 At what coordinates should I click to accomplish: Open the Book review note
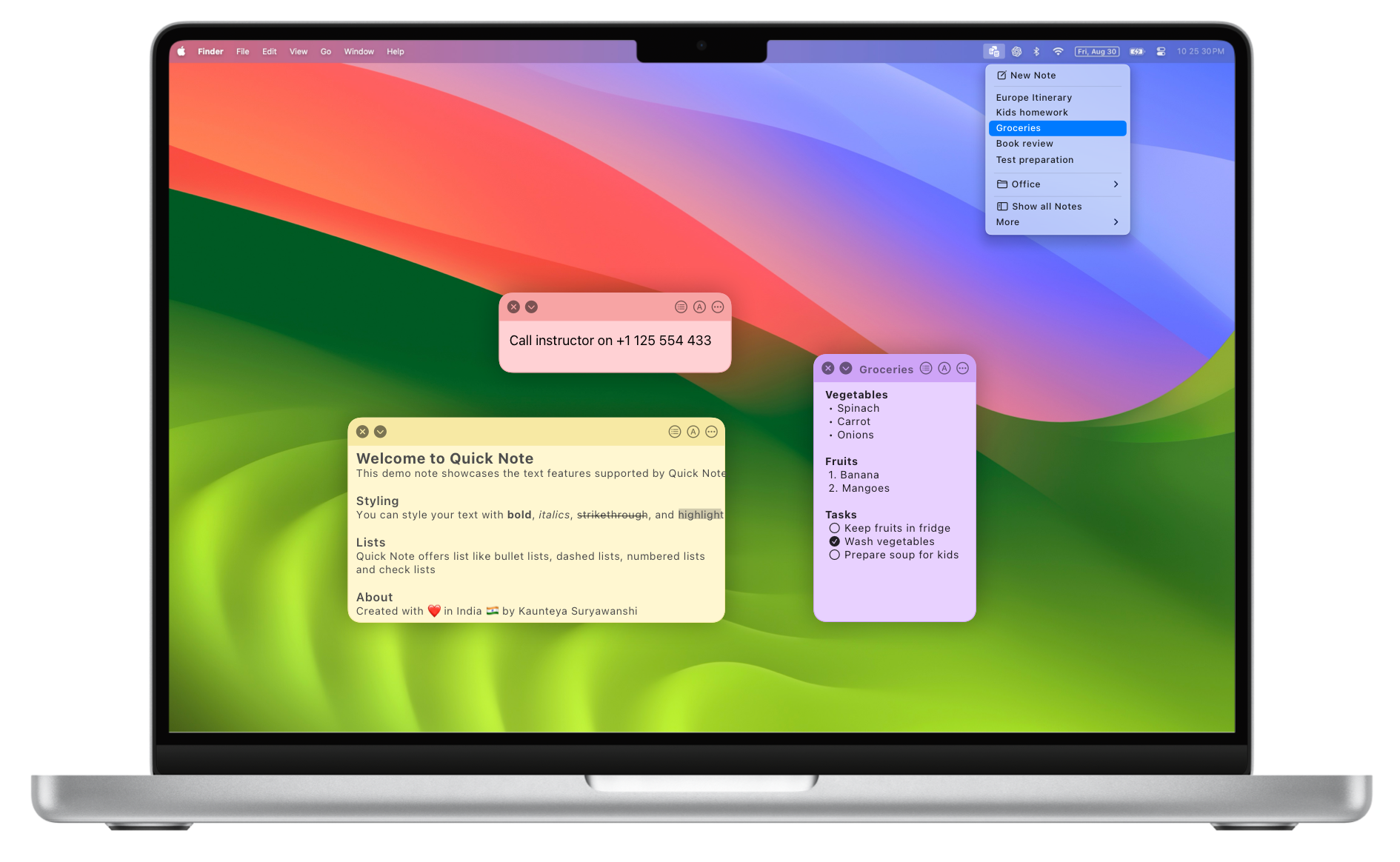1057,144
